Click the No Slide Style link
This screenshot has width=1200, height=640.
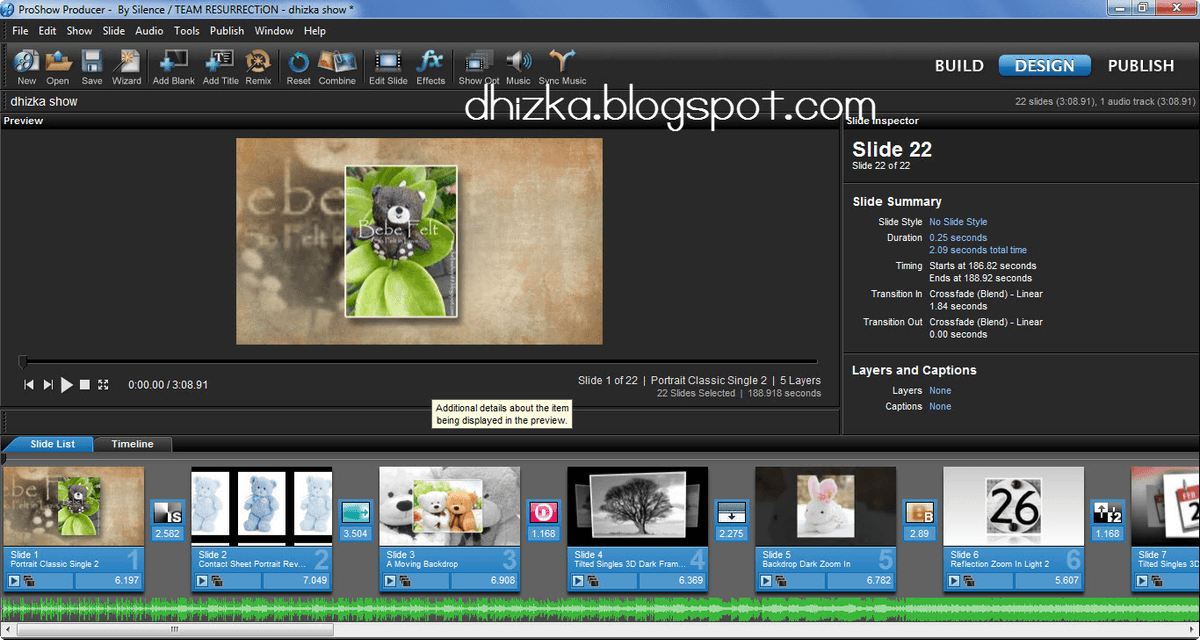957,221
